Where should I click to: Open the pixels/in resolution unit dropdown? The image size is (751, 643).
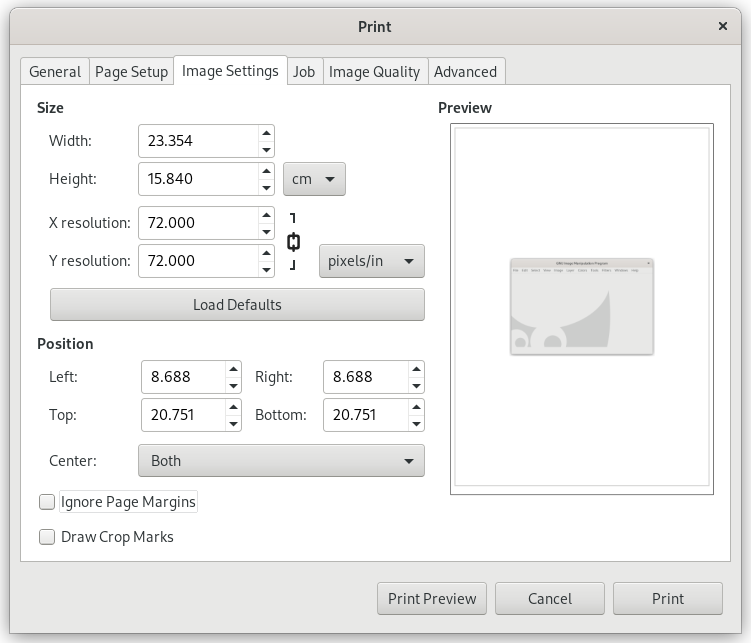point(371,261)
